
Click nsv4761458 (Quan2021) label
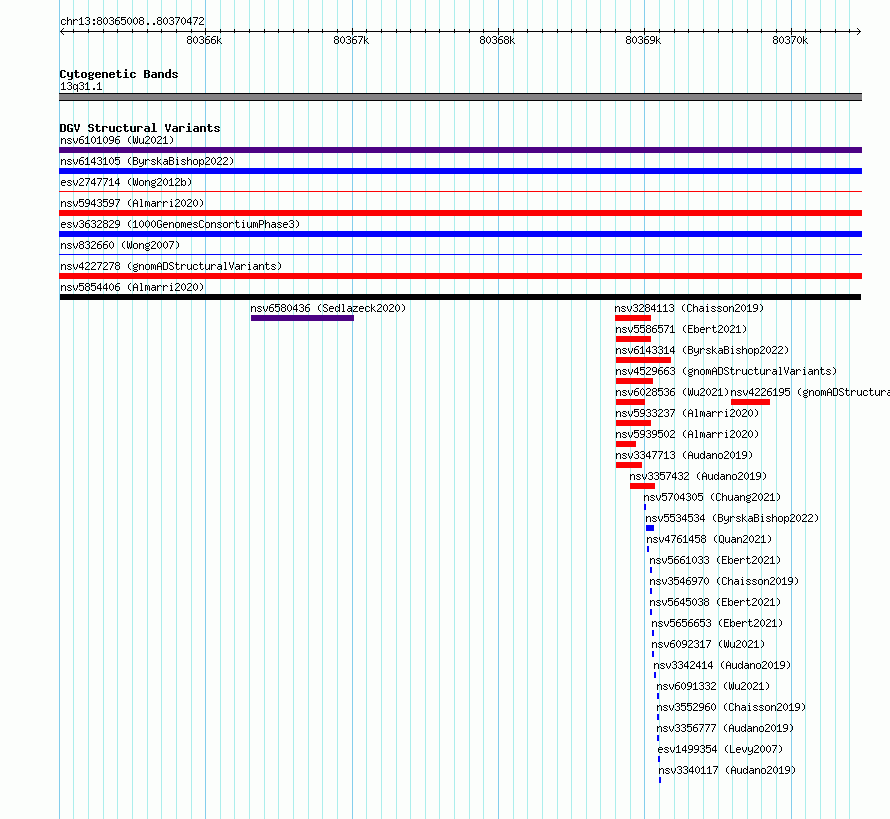coord(709,539)
